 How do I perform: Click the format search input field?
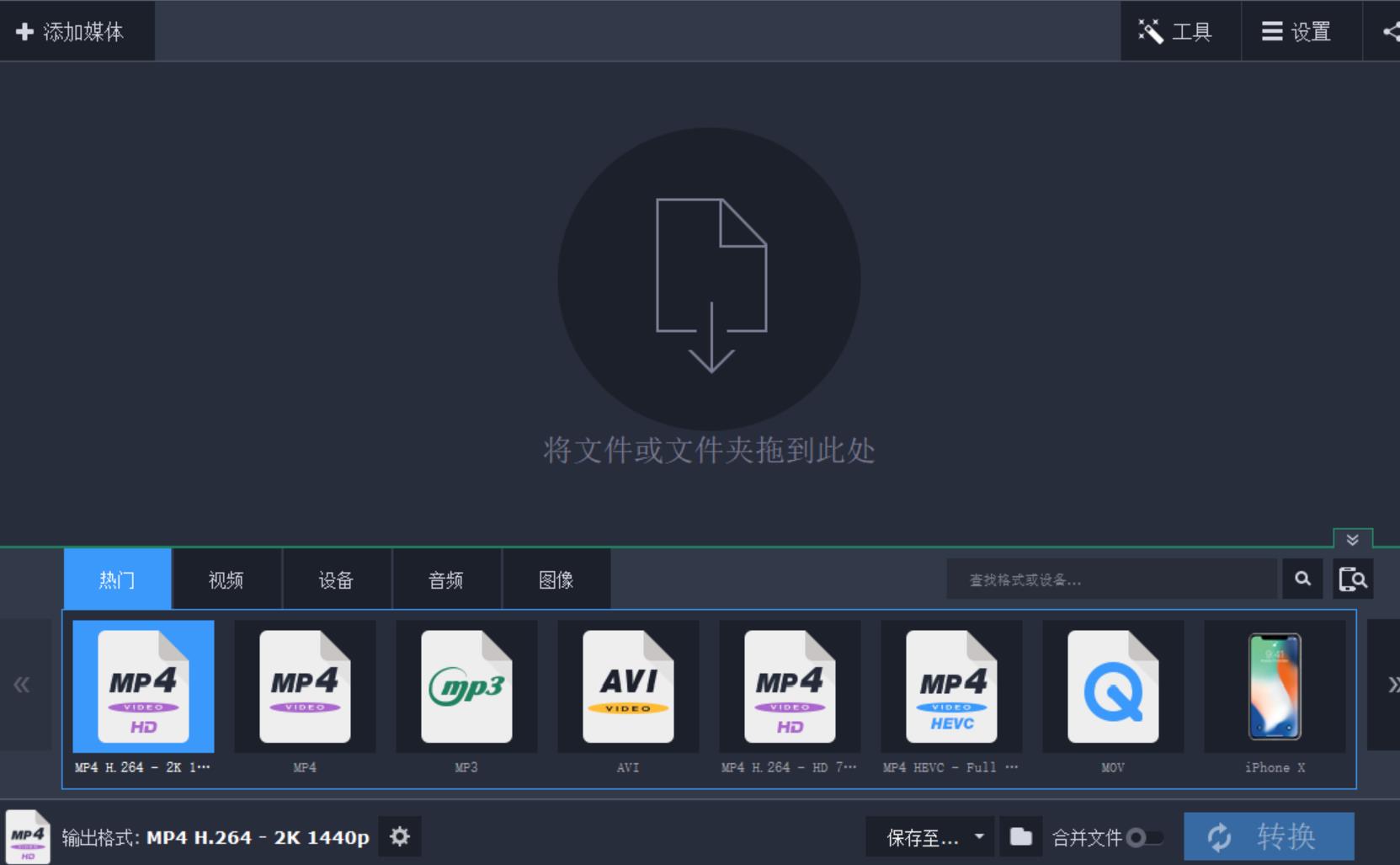[x=1111, y=579]
